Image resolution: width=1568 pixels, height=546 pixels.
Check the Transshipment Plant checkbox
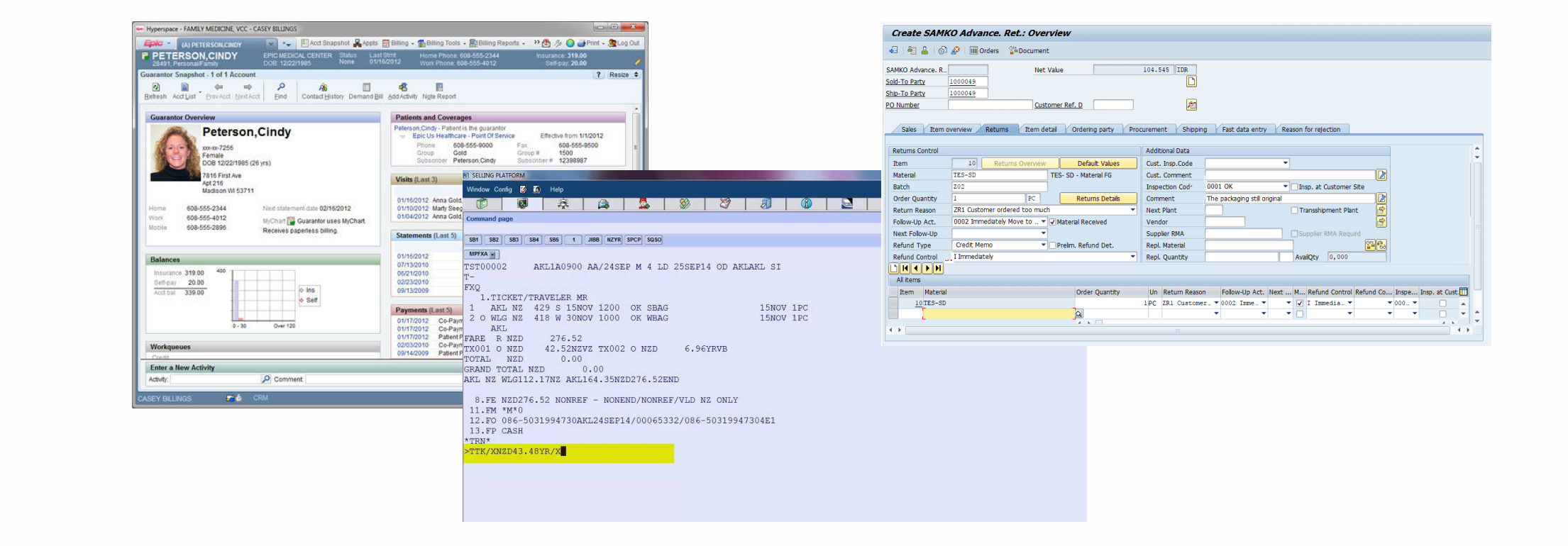1295,211
